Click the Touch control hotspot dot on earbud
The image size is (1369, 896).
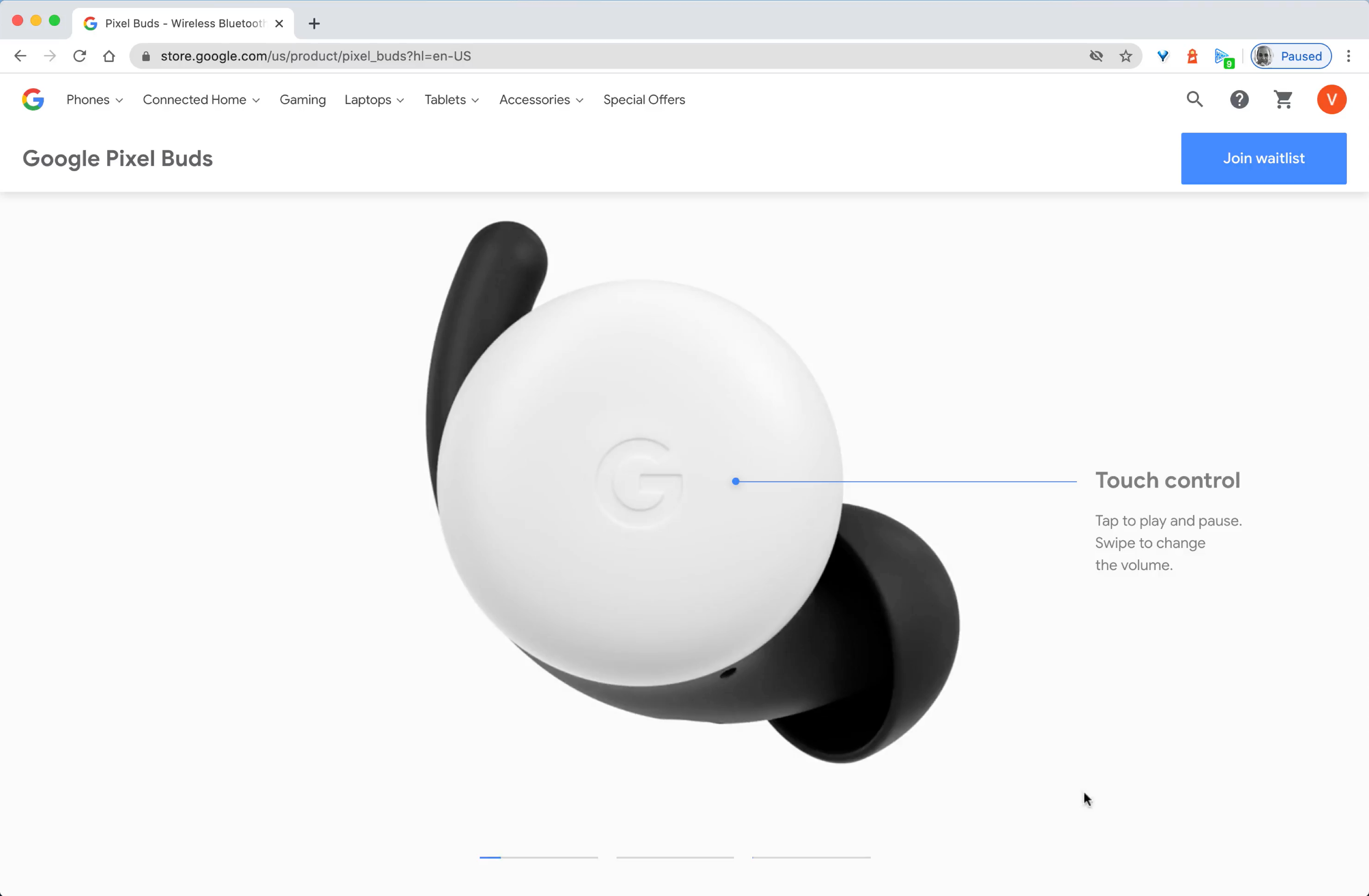click(x=735, y=481)
